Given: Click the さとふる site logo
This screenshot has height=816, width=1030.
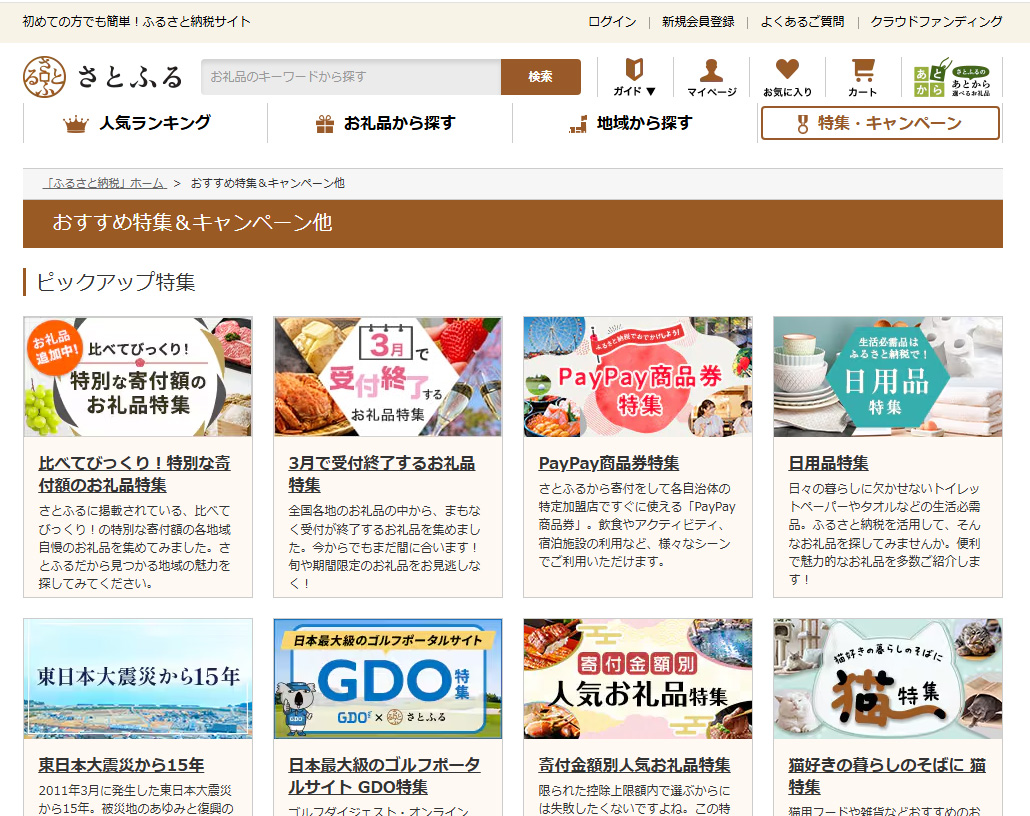Looking at the screenshot, I should 103,77.
